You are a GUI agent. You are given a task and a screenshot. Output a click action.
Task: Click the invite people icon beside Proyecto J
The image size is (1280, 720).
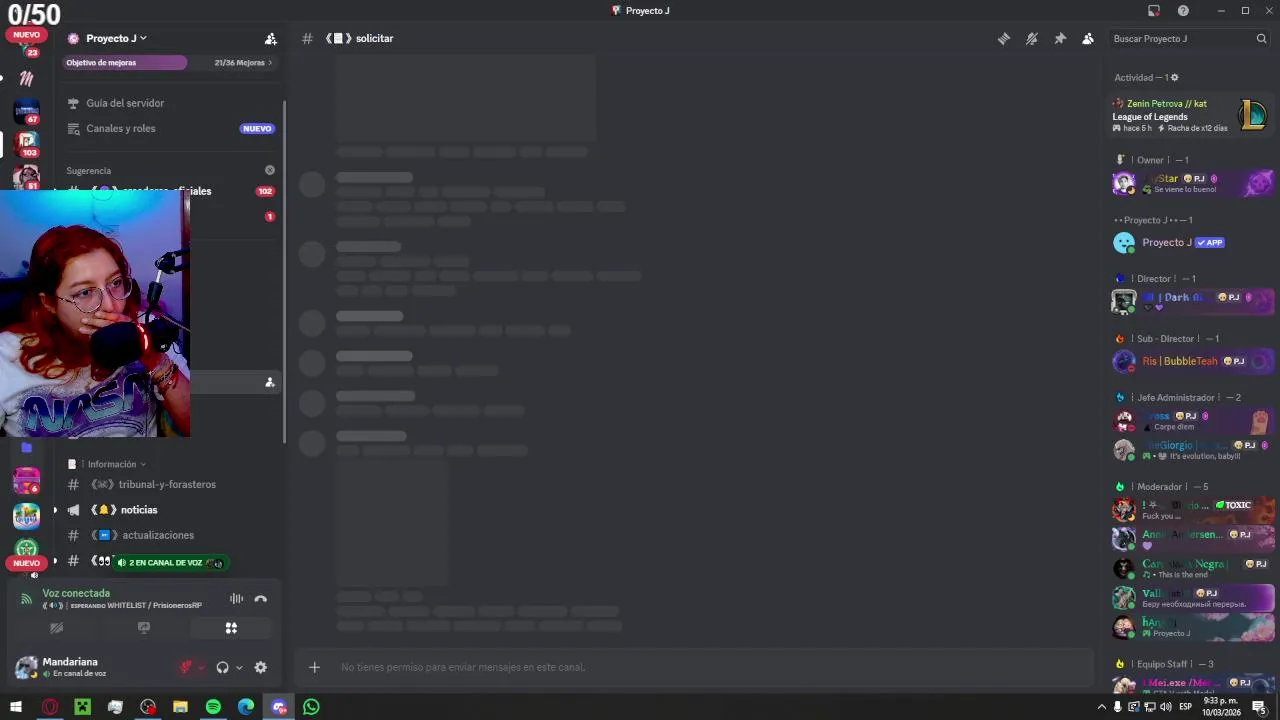(270, 39)
